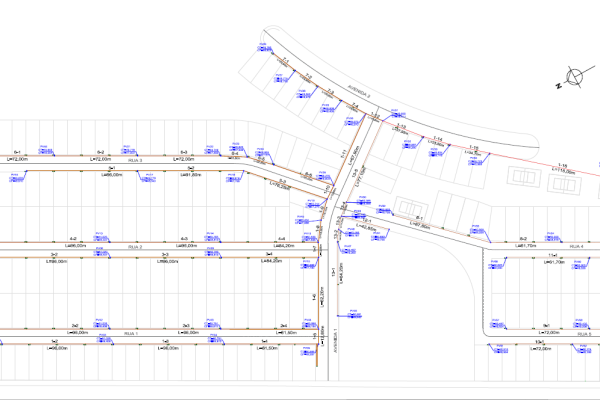The width and height of the screenshot is (600, 400).
Task: Select the L=42,60m length annotation
Action: point(366,227)
